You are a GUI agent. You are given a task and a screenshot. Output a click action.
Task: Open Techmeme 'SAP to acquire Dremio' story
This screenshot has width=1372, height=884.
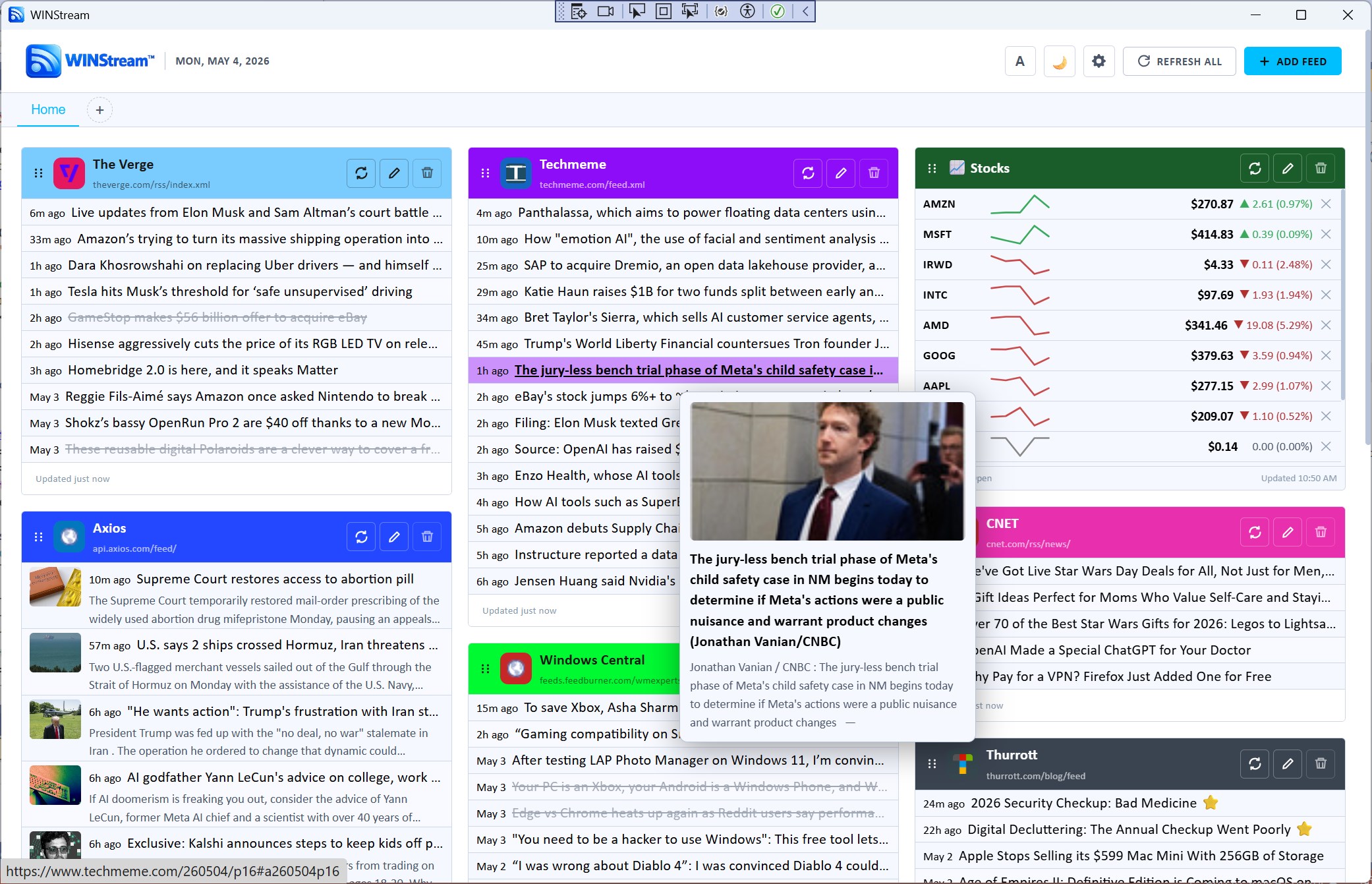[x=704, y=265]
